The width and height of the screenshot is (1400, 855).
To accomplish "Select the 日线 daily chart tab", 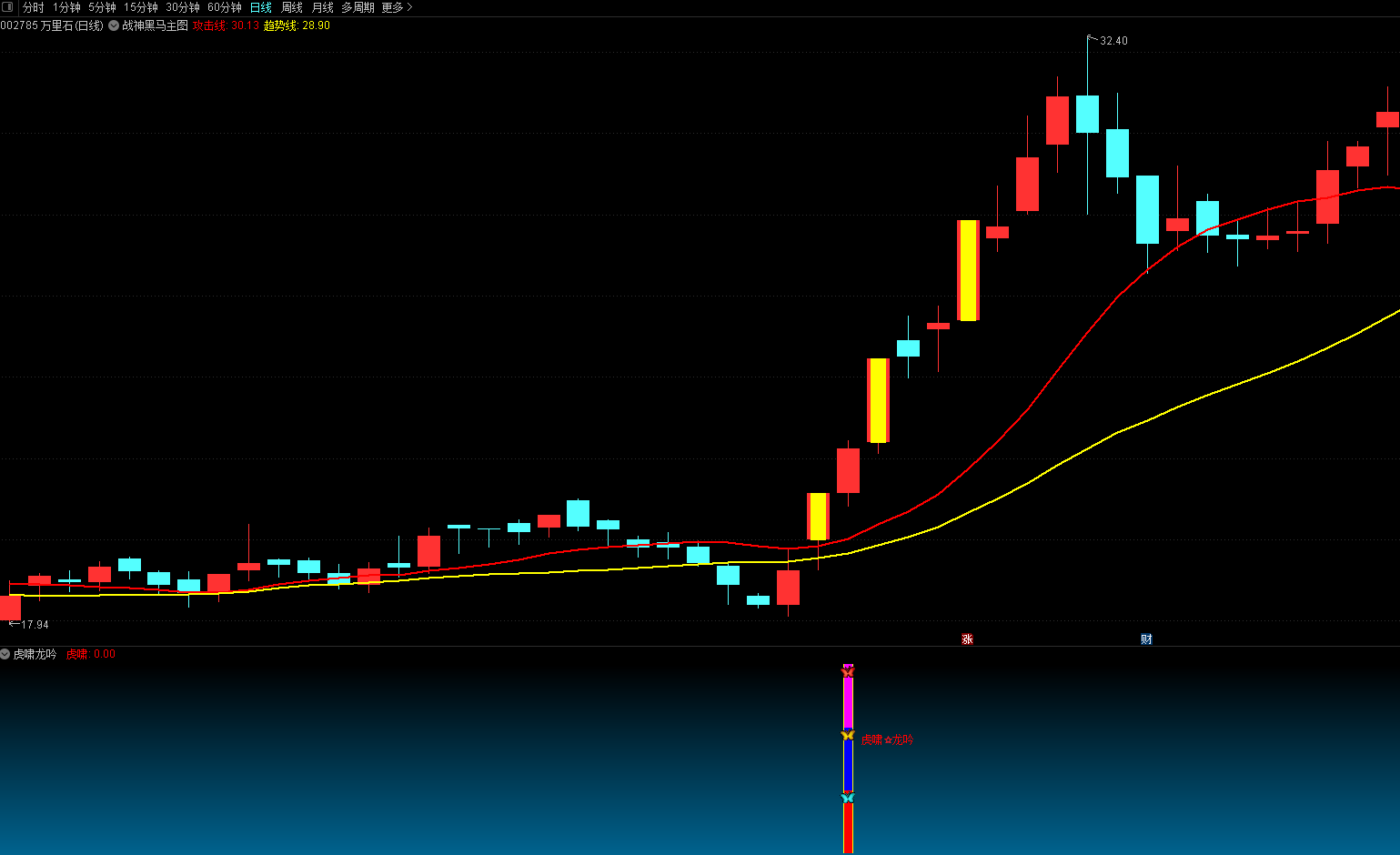I will click(x=261, y=7).
